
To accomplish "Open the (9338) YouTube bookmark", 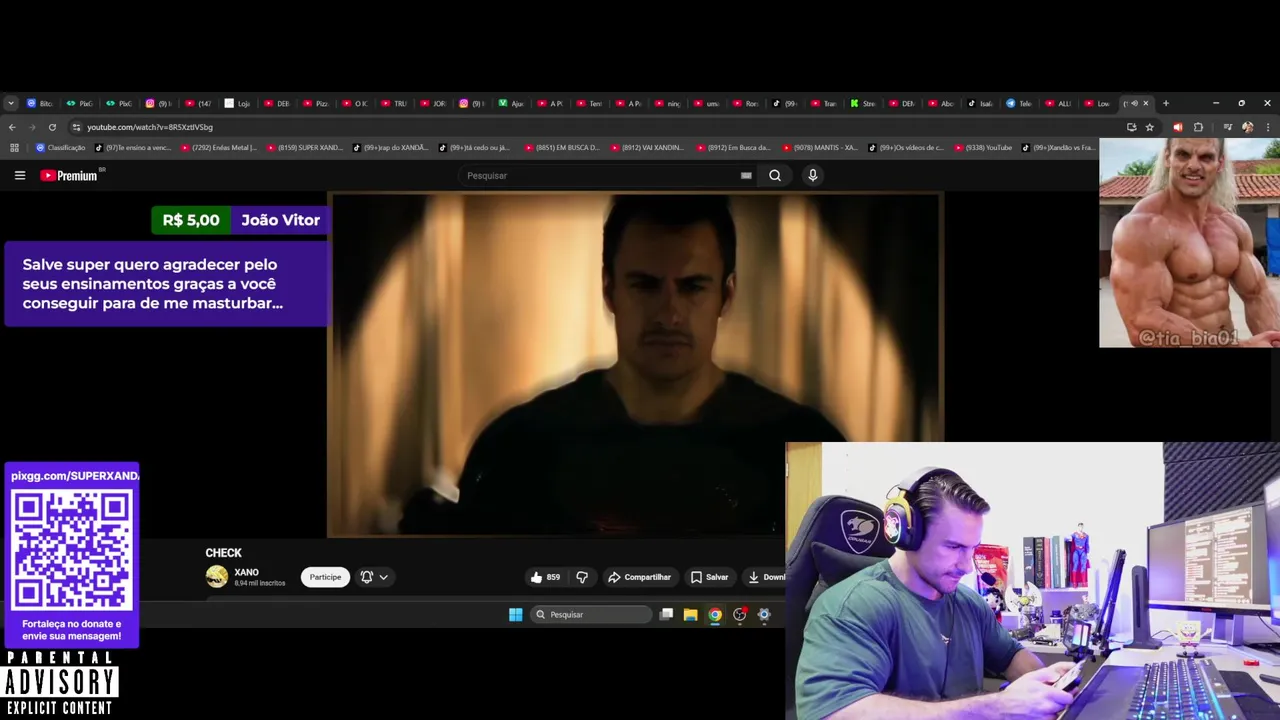I will [x=983, y=148].
